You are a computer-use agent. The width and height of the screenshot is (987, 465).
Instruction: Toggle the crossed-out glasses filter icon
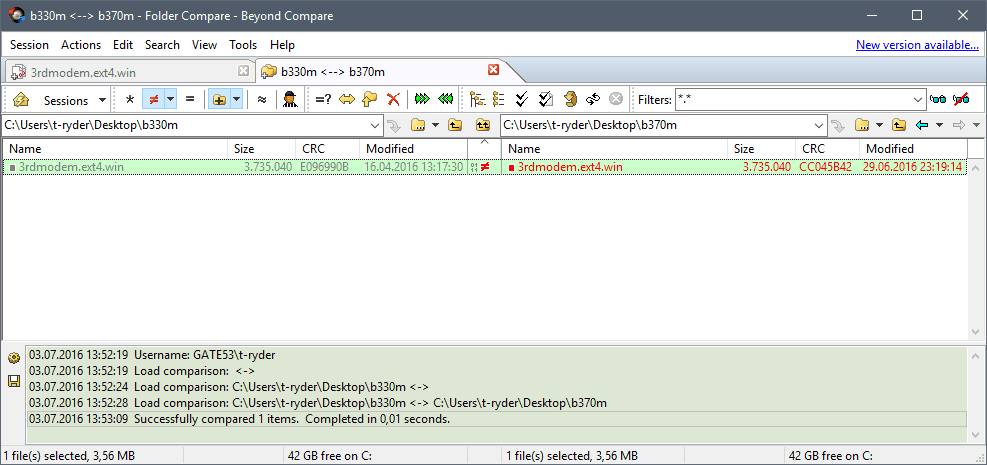tap(961, 99)
